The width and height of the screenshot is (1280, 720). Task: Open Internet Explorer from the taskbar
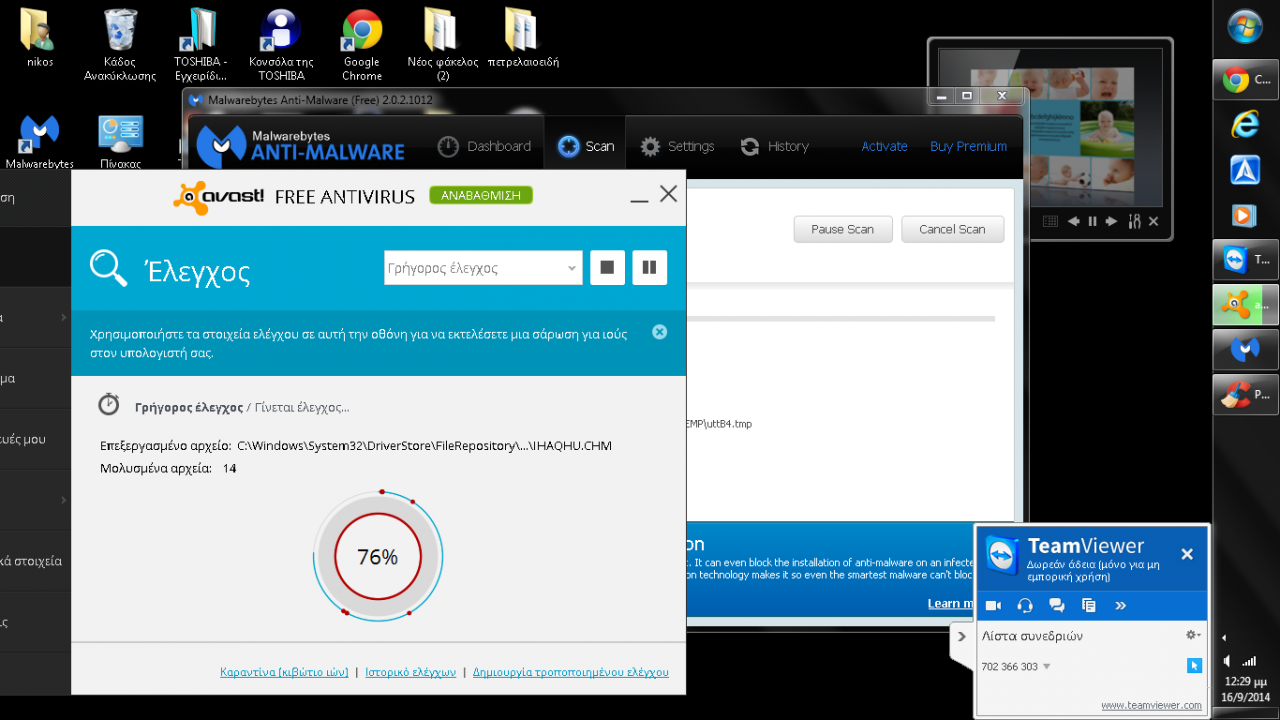pos(1244,124)
